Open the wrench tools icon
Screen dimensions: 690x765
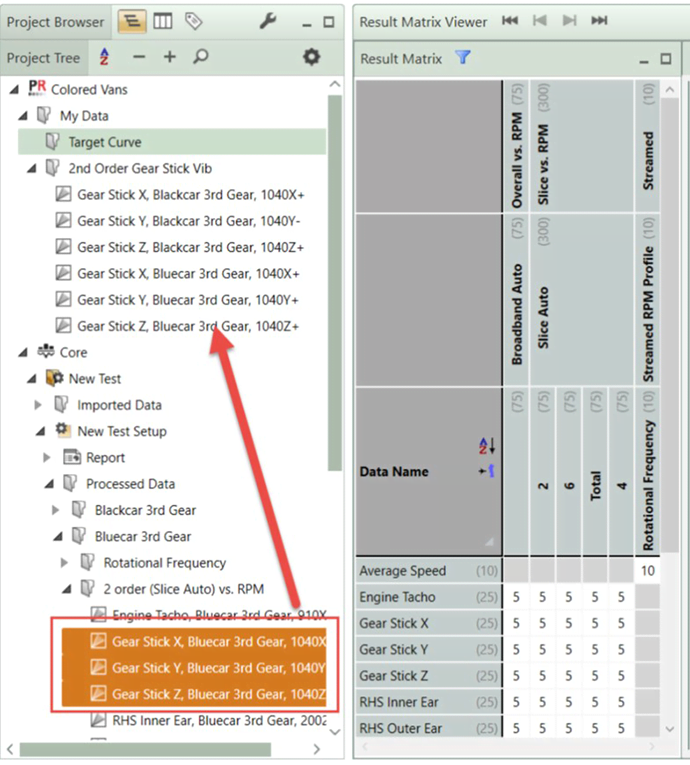(x=267, y=21)
